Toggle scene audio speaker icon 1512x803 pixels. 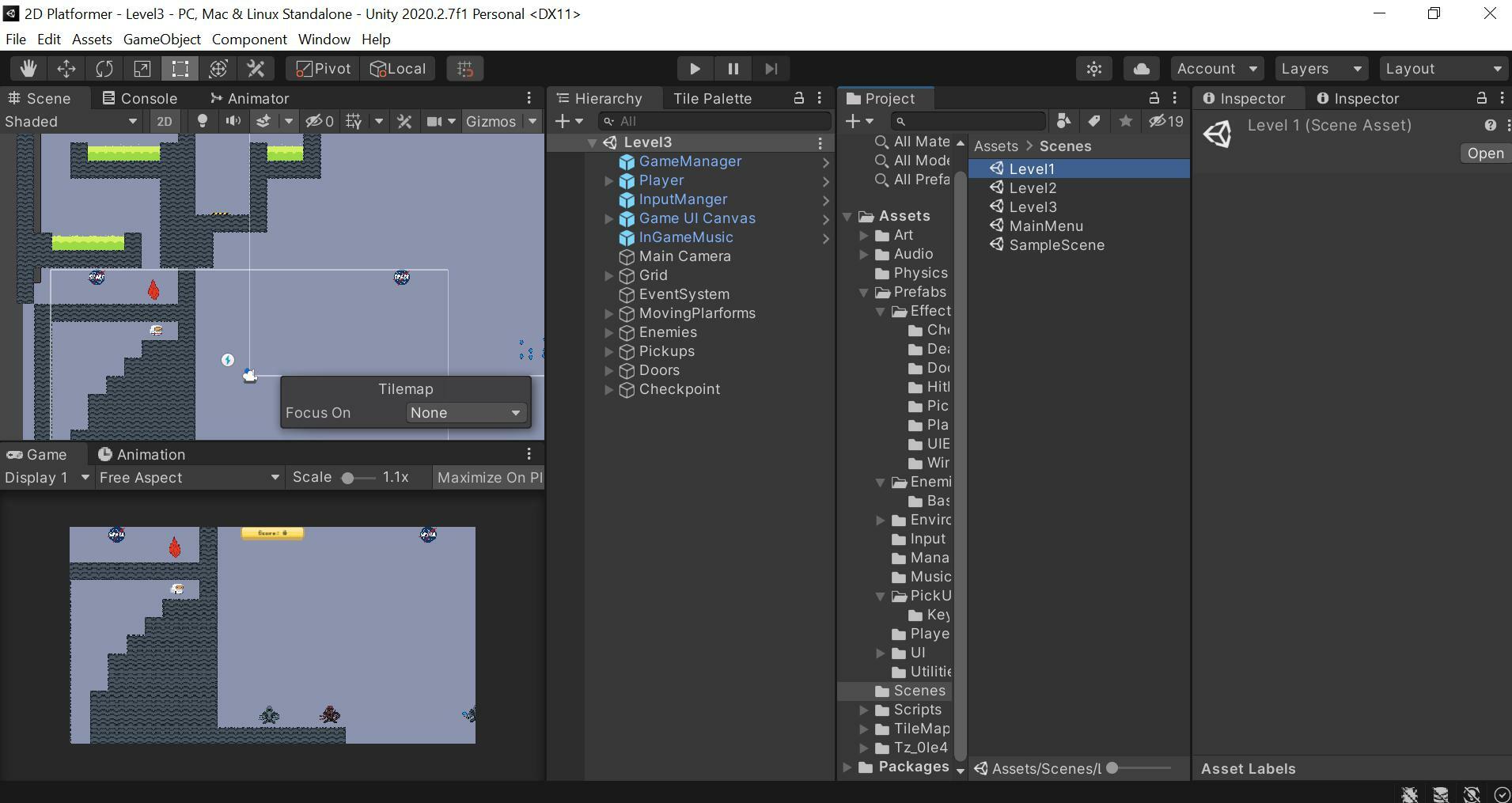pos(233,122)
